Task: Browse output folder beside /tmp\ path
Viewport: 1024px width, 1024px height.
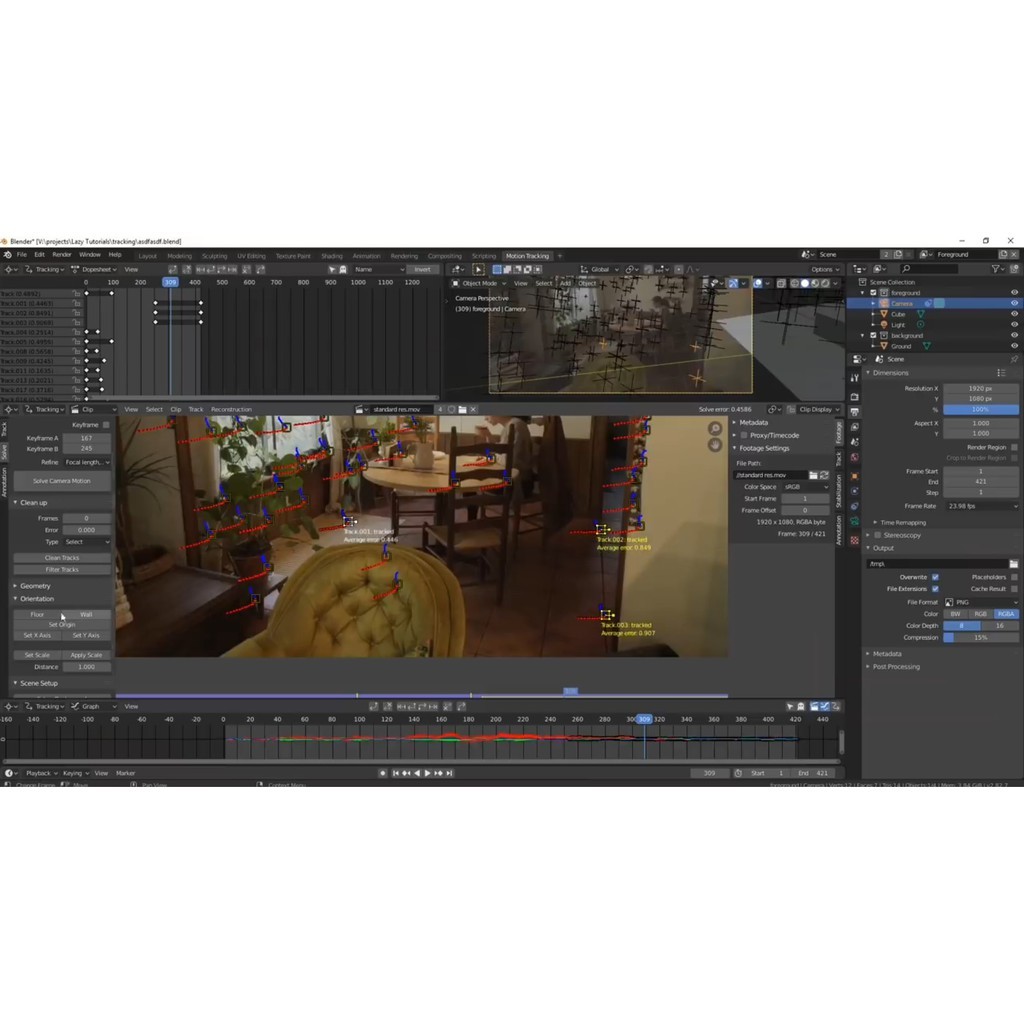Action: 1013,564
